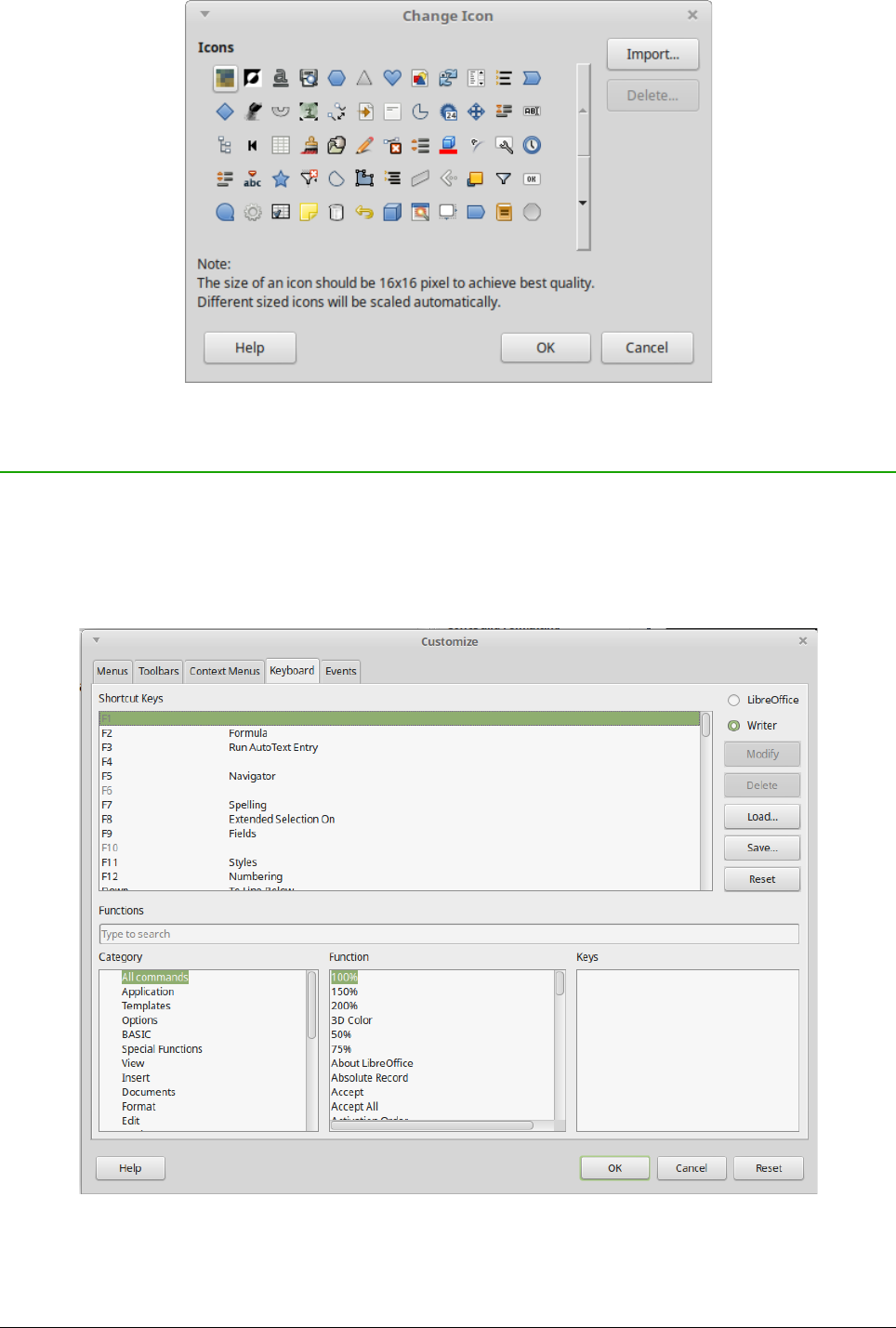Click Cancel in the Customize dialog

(692, 1168)
